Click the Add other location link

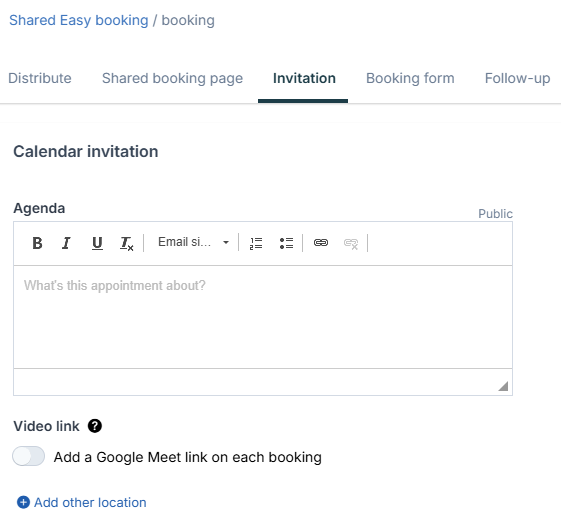coord(90,502)
